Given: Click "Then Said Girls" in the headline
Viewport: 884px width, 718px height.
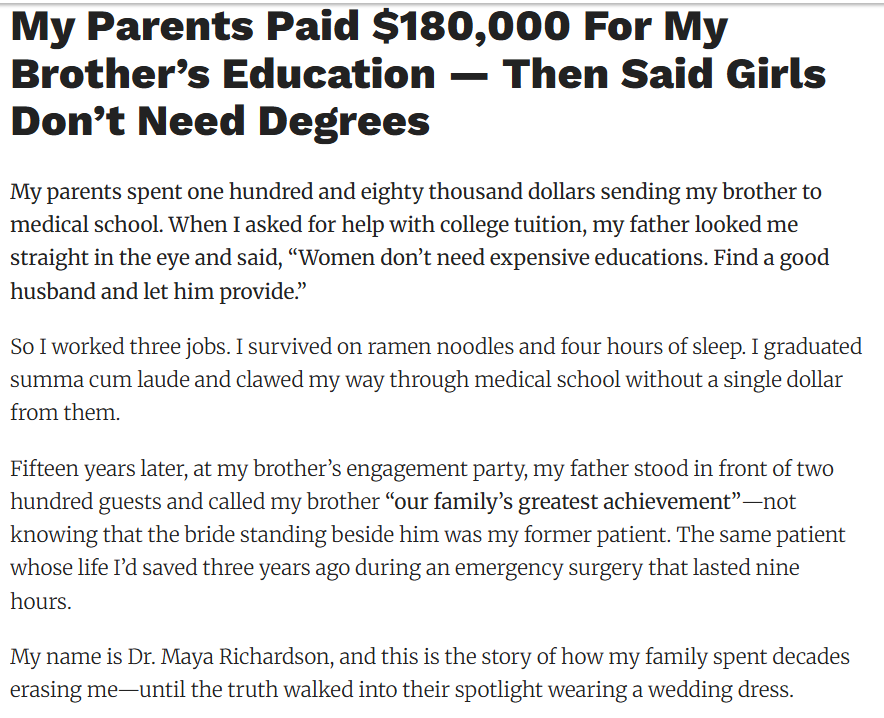Looking at the screenshot, I should pyautogui.click(x=664, y=75).
